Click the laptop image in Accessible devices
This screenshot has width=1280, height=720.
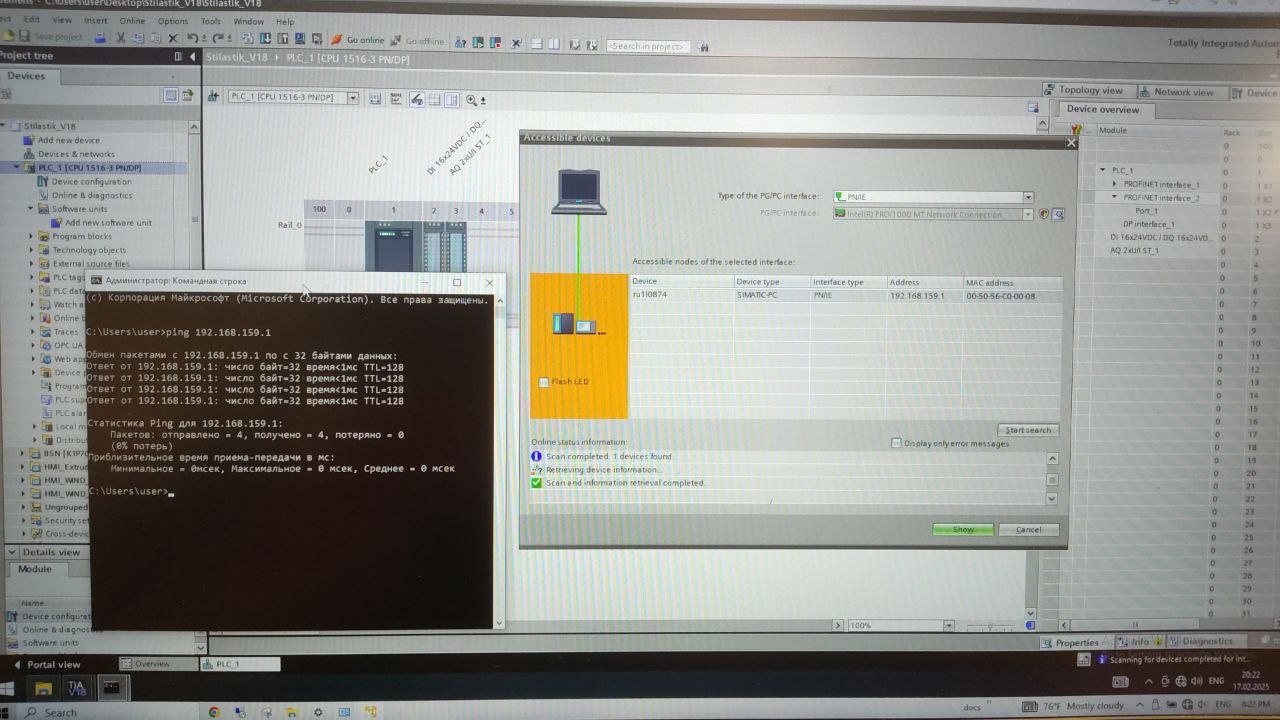pyautogui.click(x=579, y=192)
